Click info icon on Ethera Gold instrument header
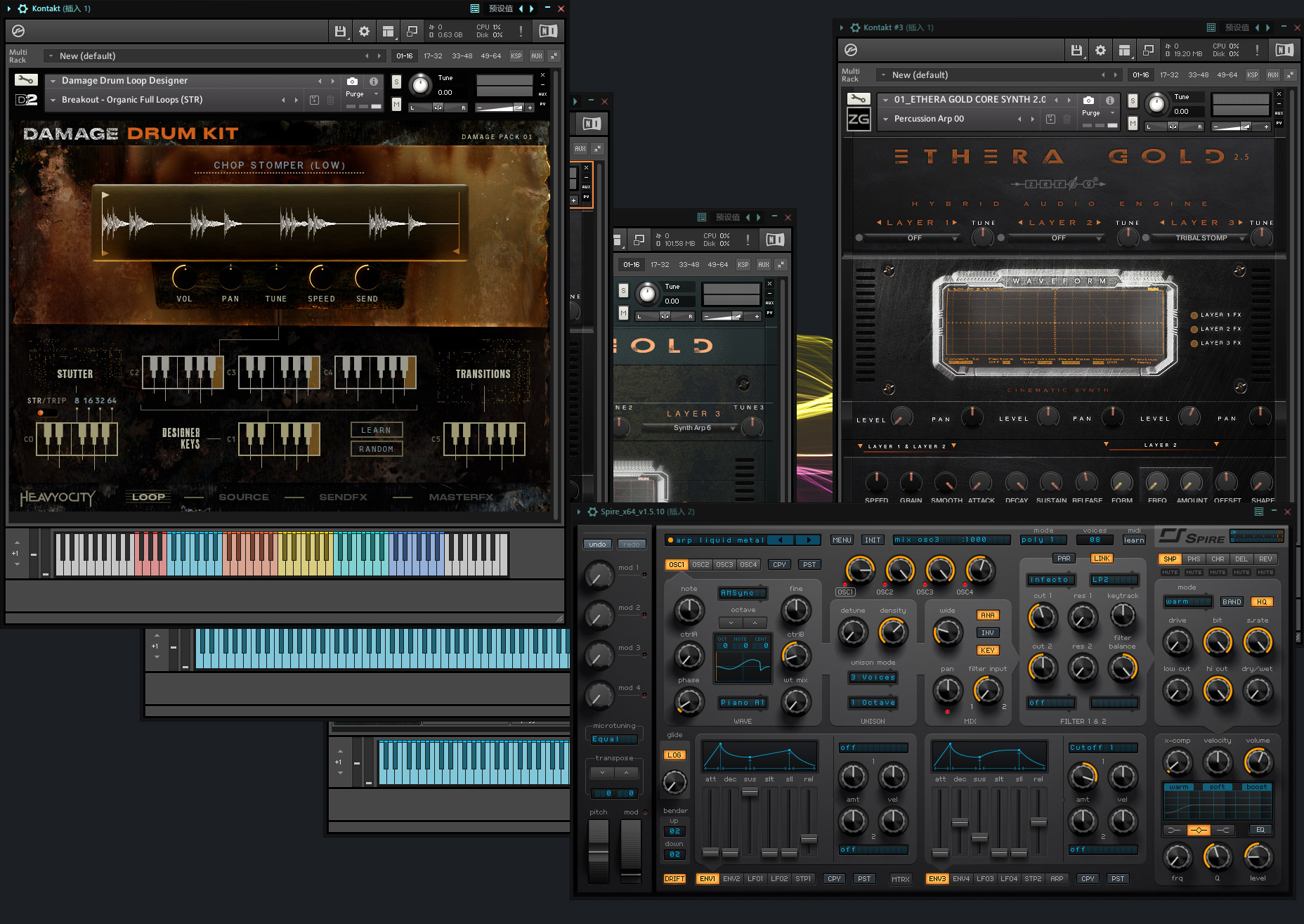 (x=1109, y=100)
